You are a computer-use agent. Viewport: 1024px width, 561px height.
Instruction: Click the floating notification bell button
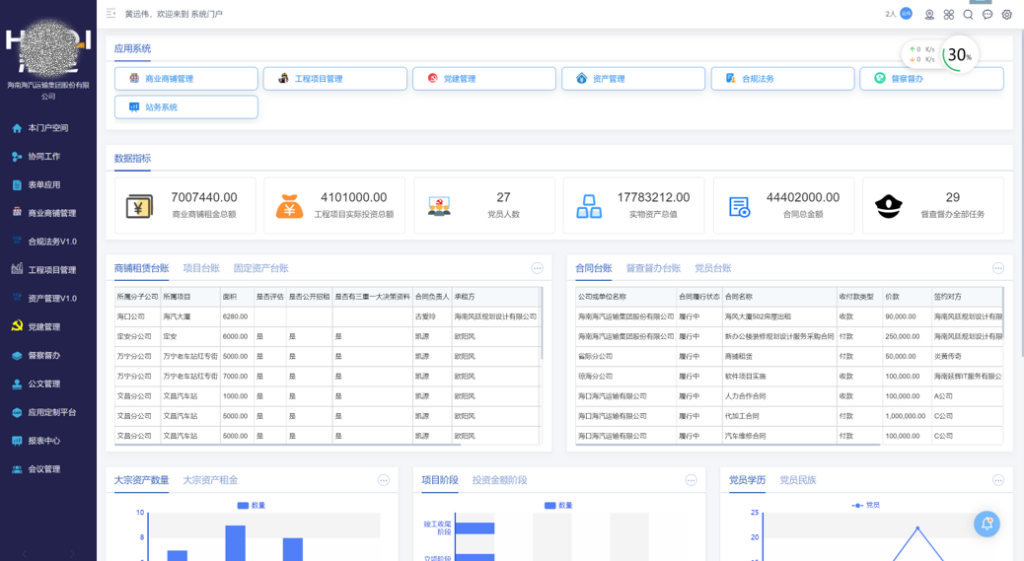[x=987, y=523]
